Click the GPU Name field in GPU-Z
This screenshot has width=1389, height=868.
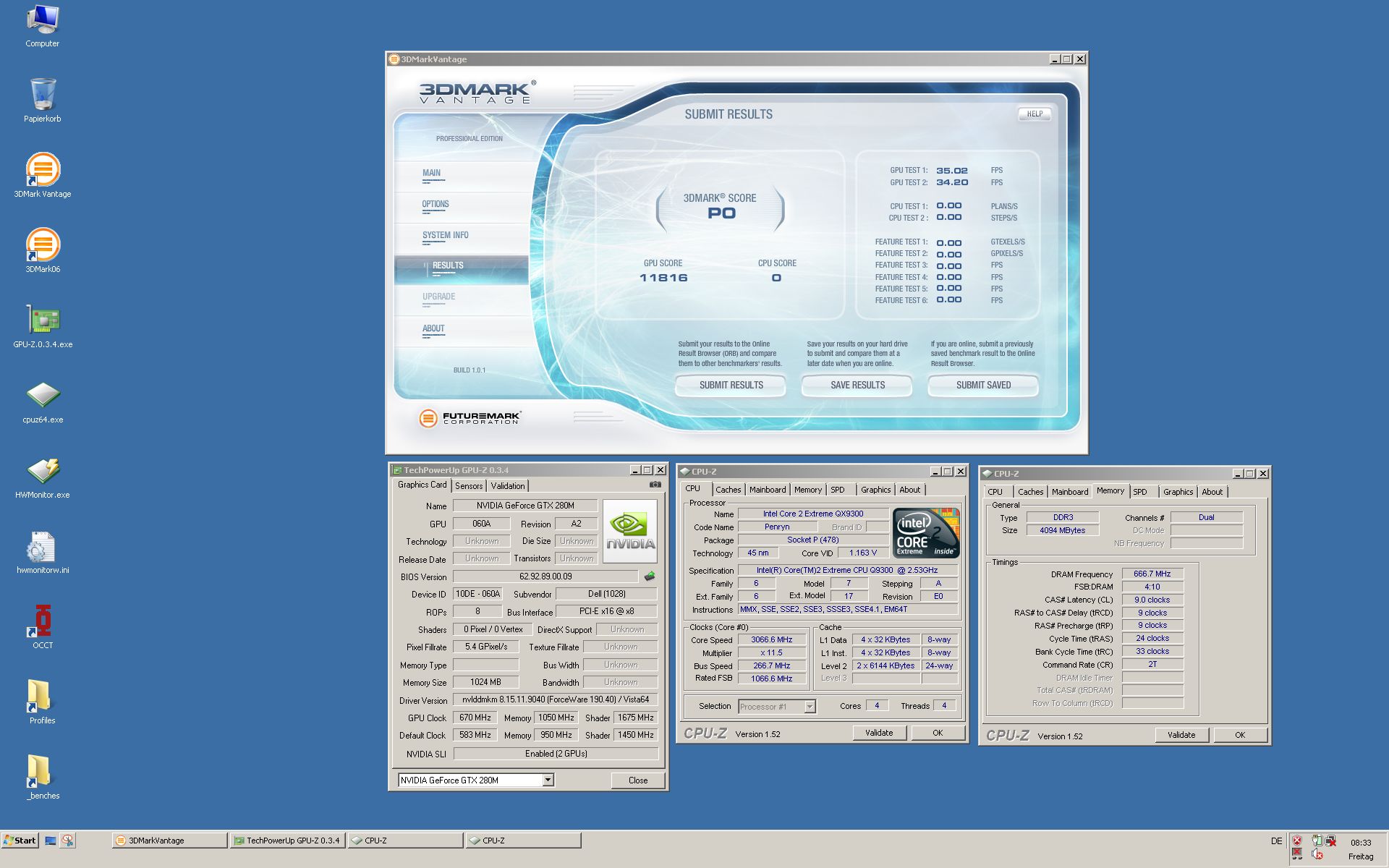coord(525,506)
